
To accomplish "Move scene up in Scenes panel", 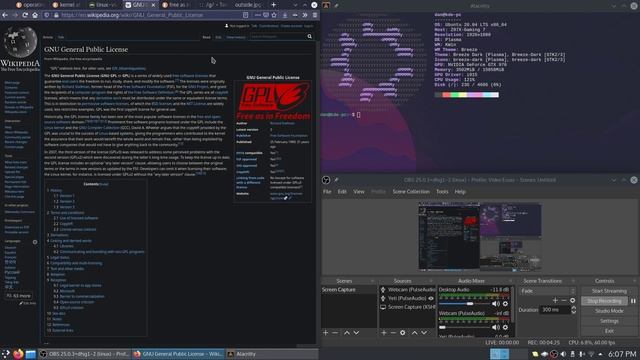I will [347, 333].
